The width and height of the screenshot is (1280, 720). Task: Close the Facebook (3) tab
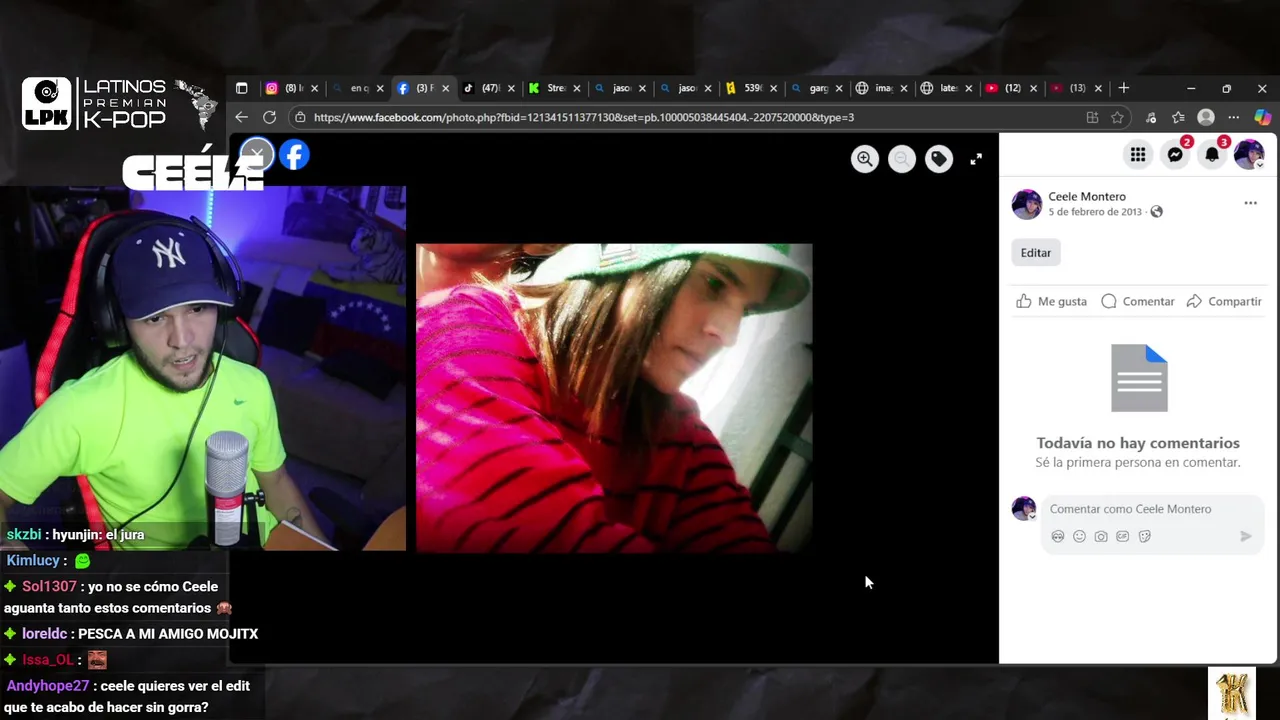pos(446,88)
